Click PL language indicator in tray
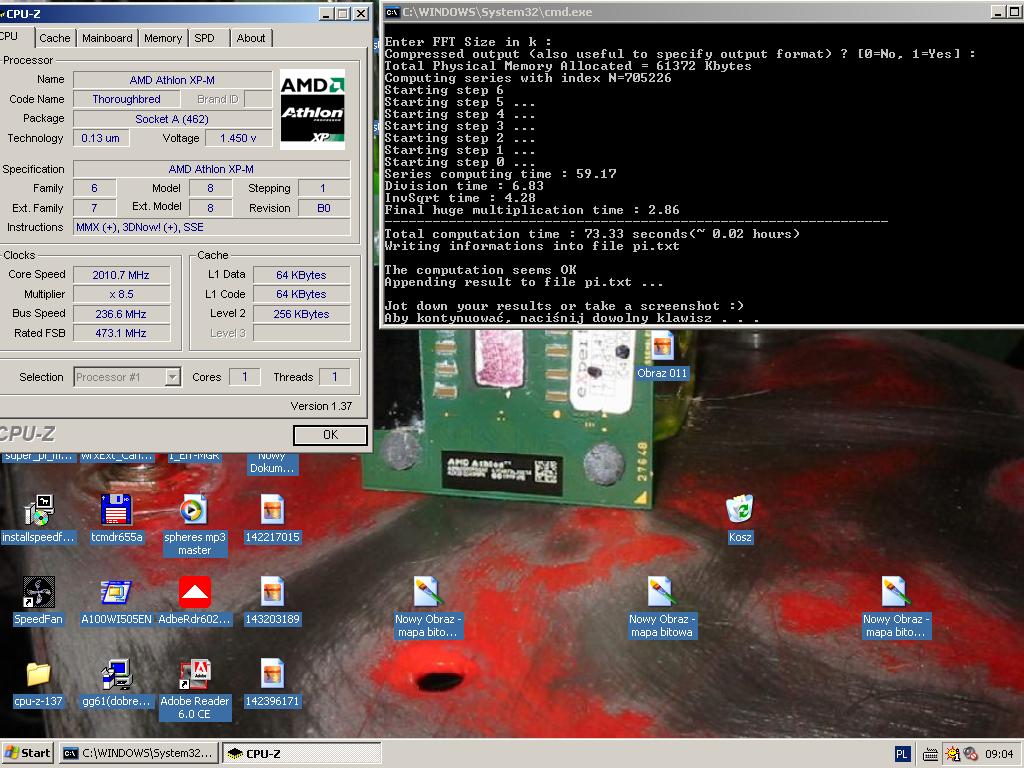This screenshot has width=1024, height=768. click(x=902, y=754)
